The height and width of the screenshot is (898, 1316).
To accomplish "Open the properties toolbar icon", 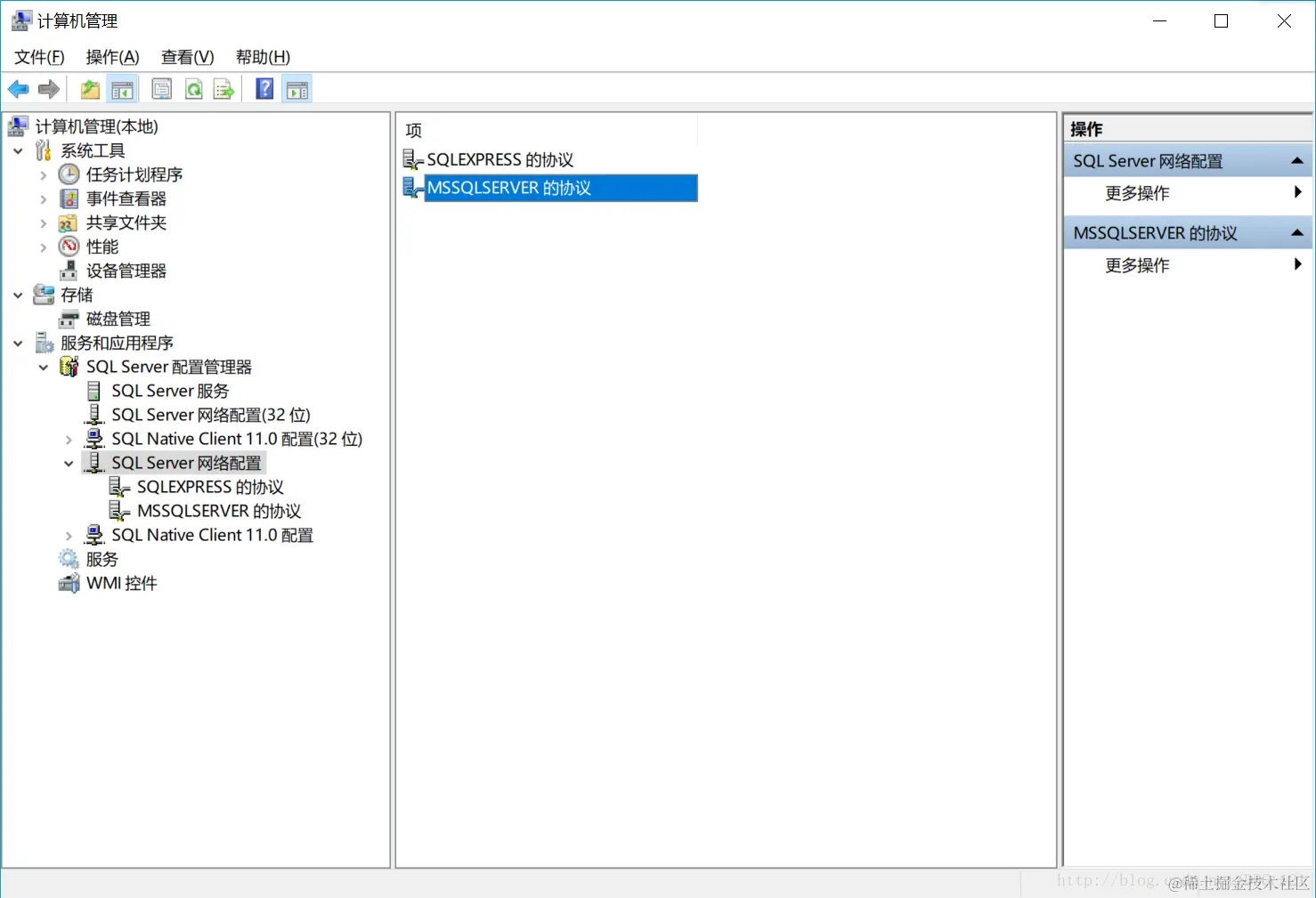I will [x=162, y=89].
